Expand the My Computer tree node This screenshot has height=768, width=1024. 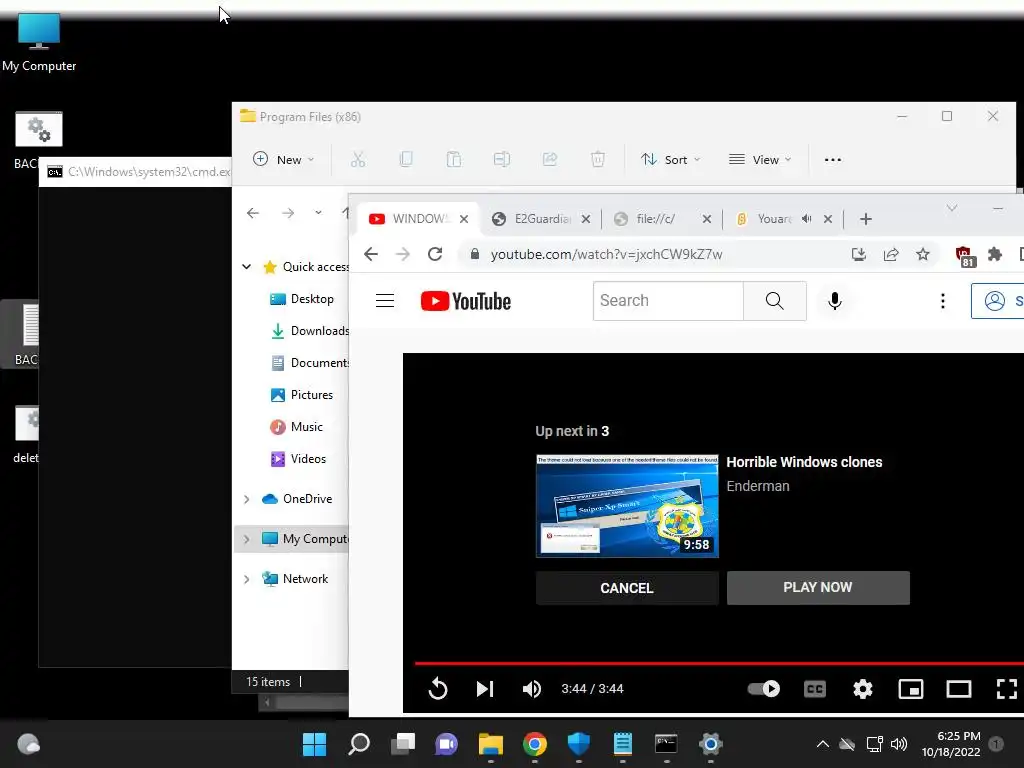coord(246,539)
